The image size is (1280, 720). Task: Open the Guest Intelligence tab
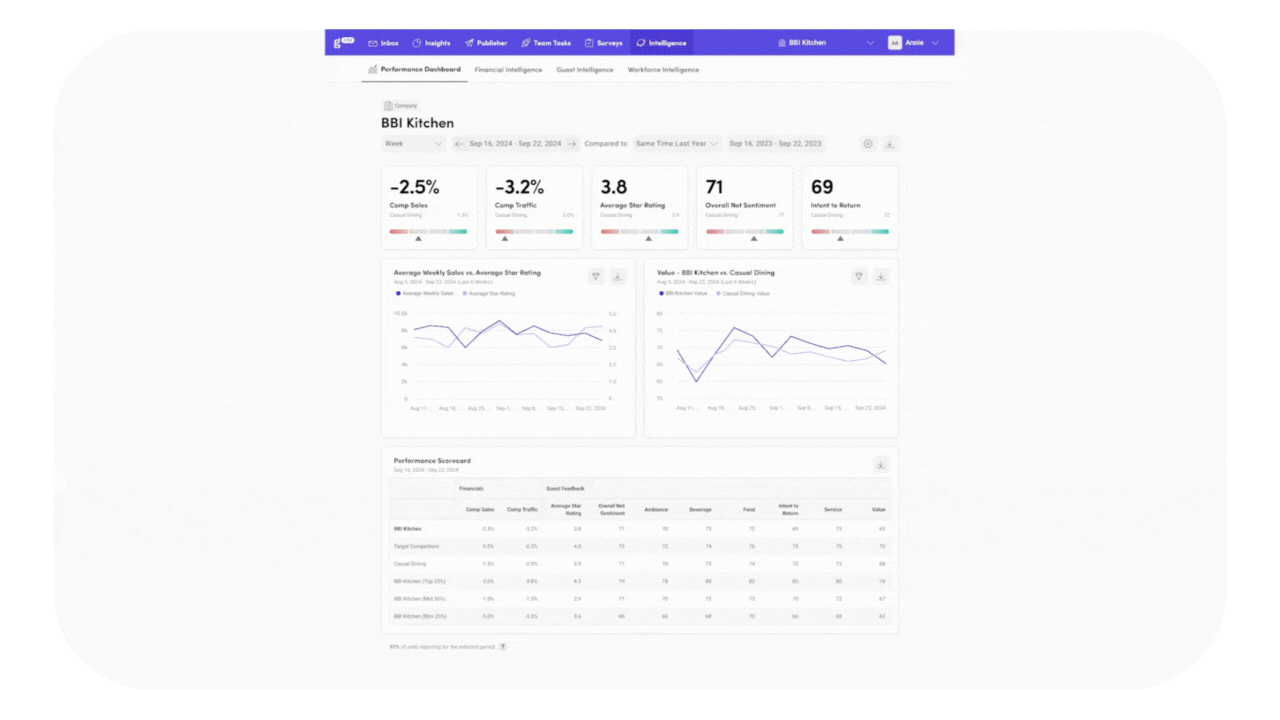click(x=585, y=70)
